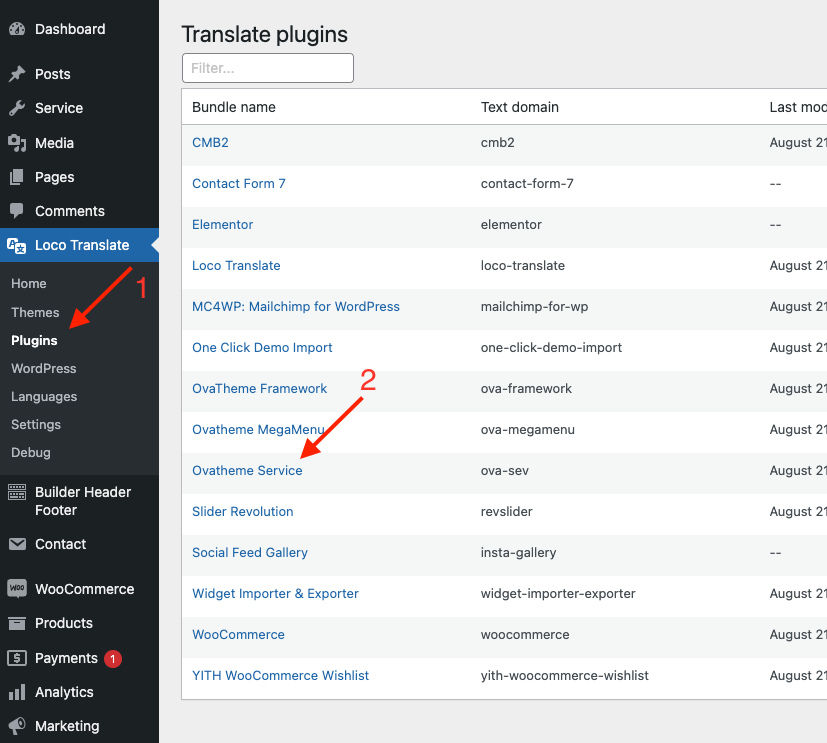Sort by Bundle name column header

(234, 107)
